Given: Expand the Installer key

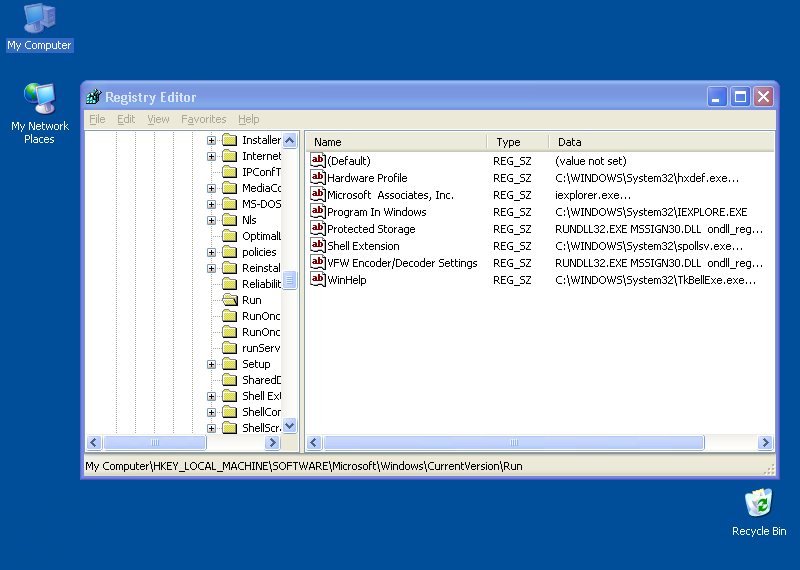Looking at the screenshot, I should click(211, 140).
